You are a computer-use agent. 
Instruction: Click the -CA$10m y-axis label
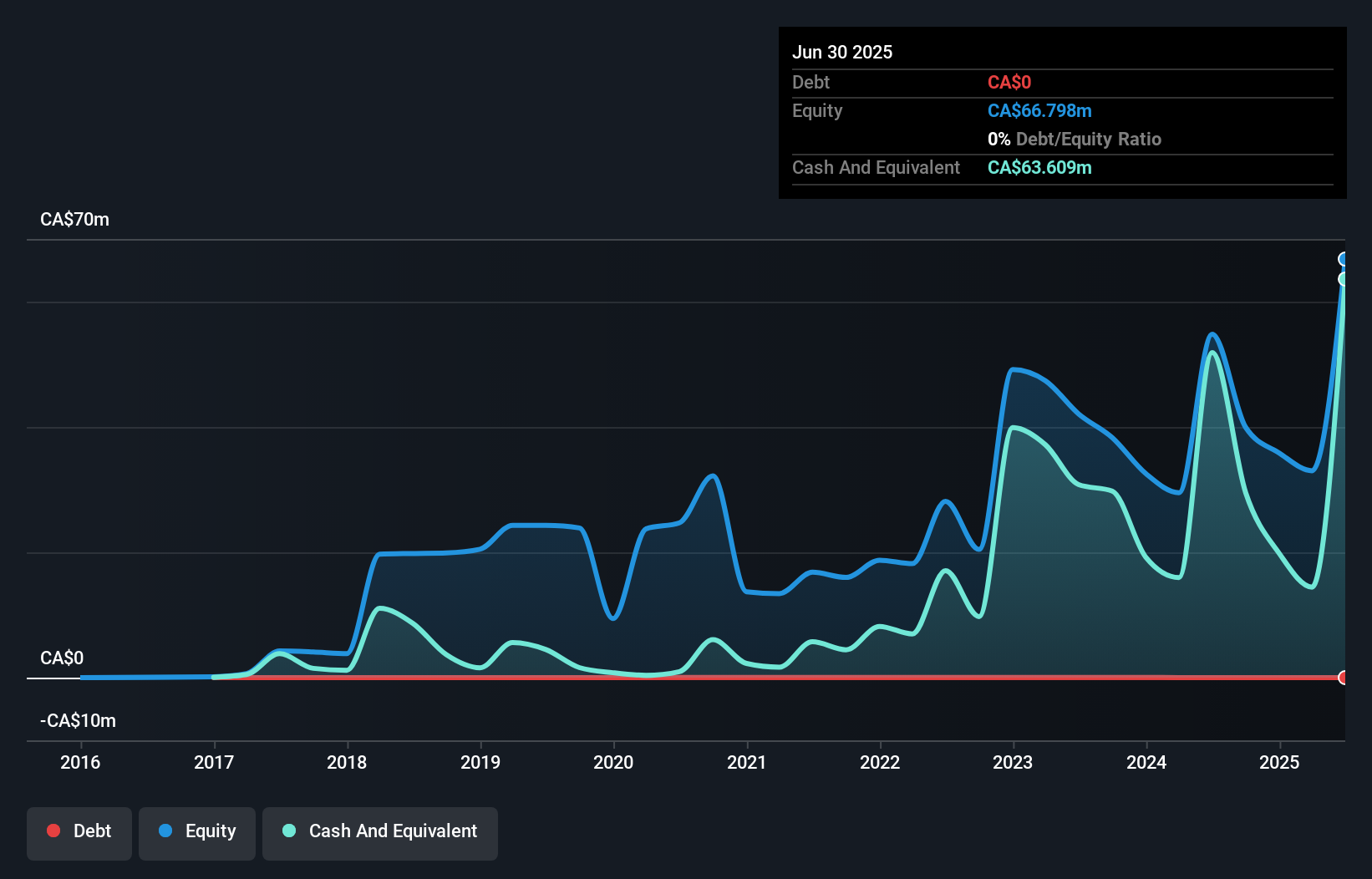click(x=79, y=721)
